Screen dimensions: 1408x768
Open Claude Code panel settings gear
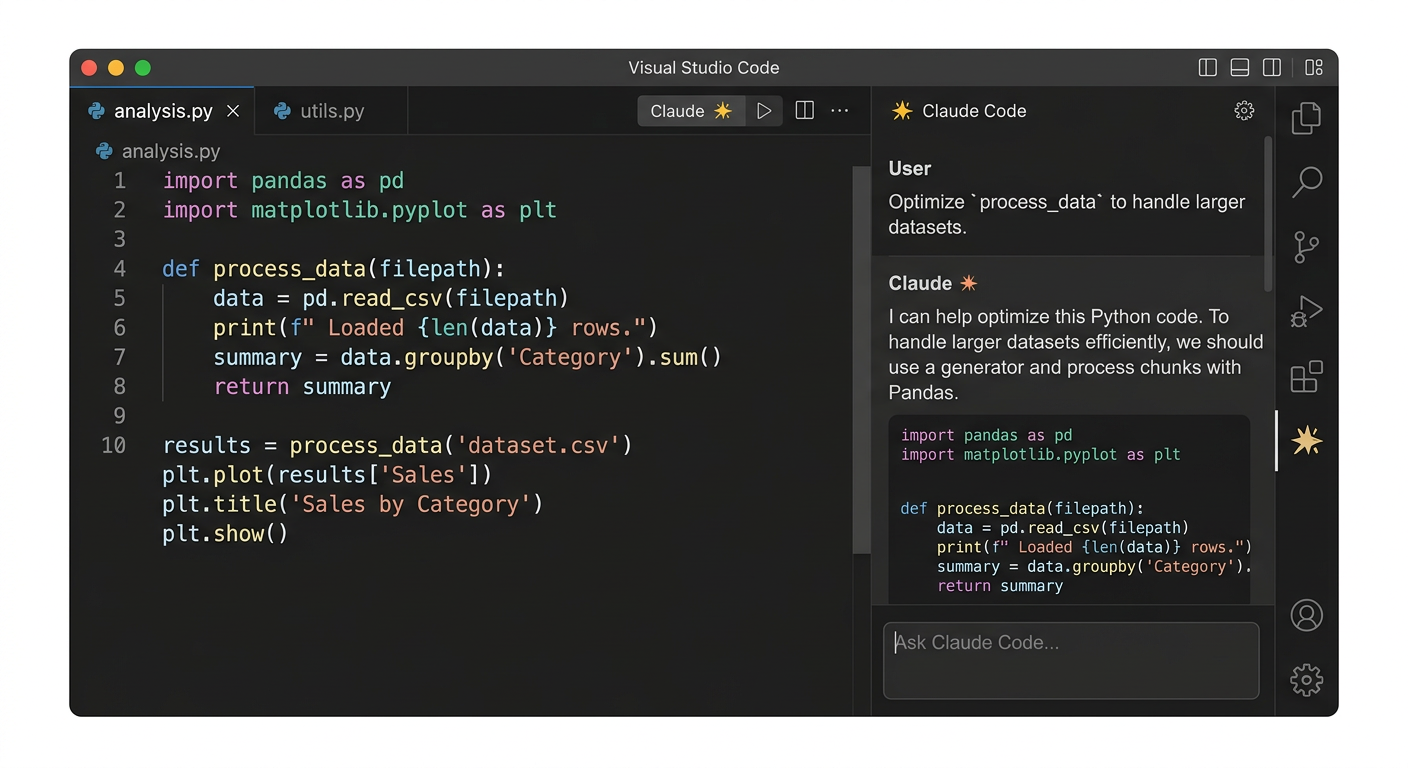point(1244,111)
